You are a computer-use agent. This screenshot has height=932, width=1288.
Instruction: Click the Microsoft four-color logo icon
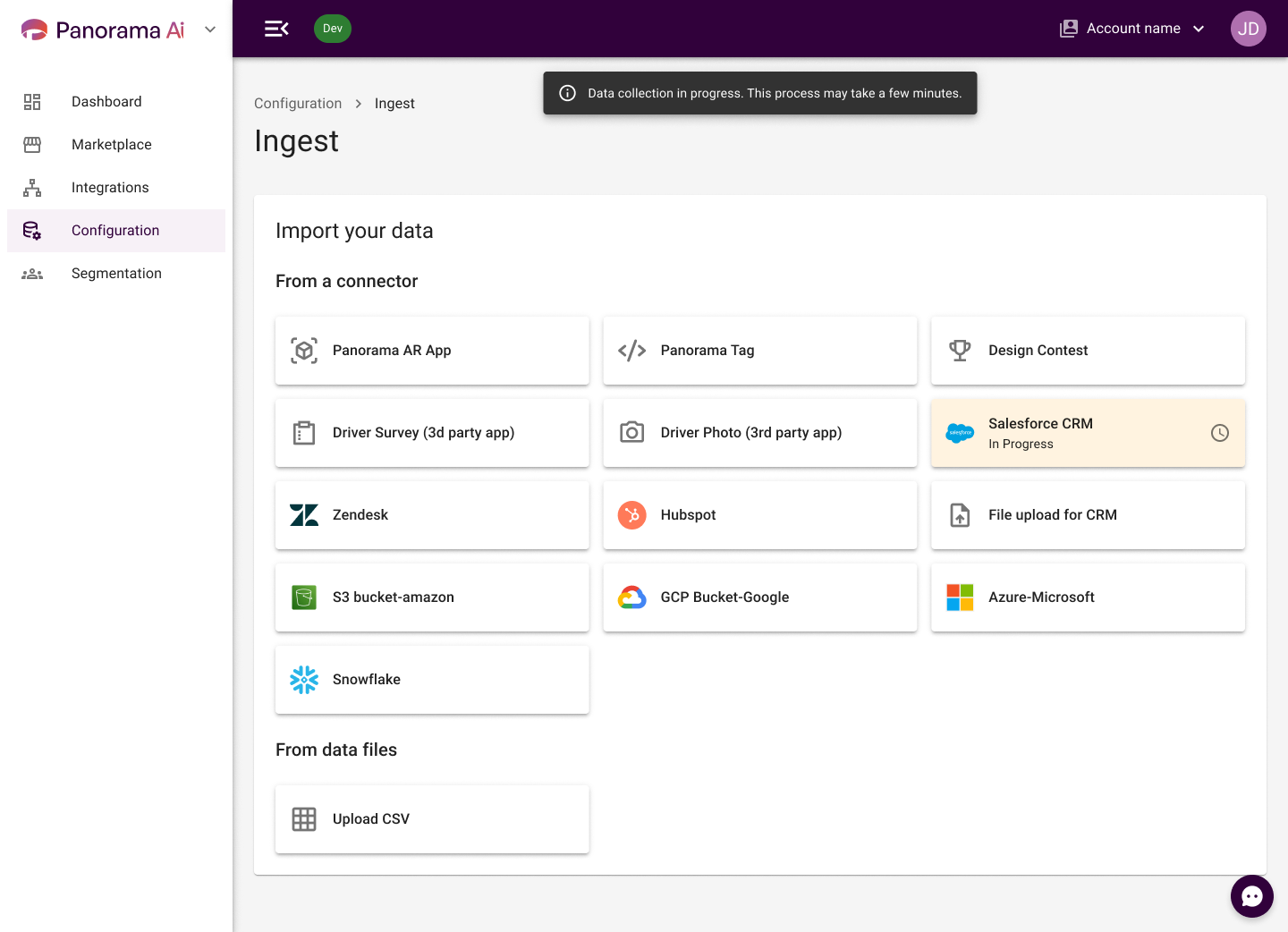[x=960, y=597]
